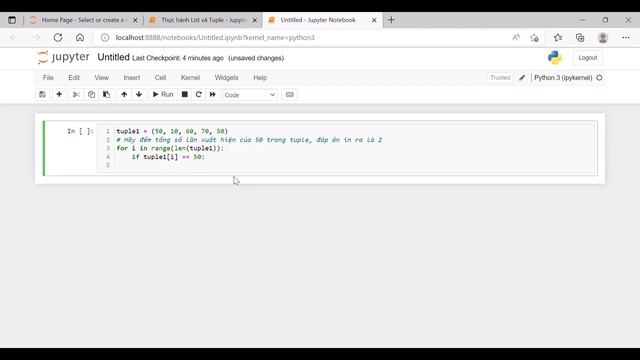Toggle Read aloud icon in address bar
The height and width of the screenshot is (360, 640).
[516, 38]
